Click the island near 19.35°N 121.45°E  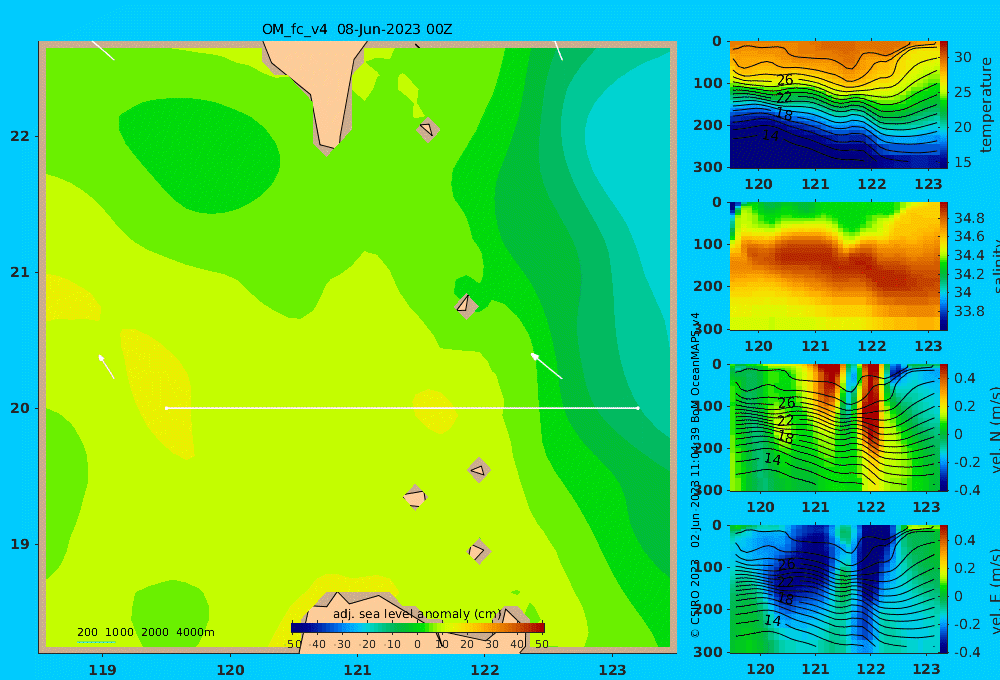[415, 497]
